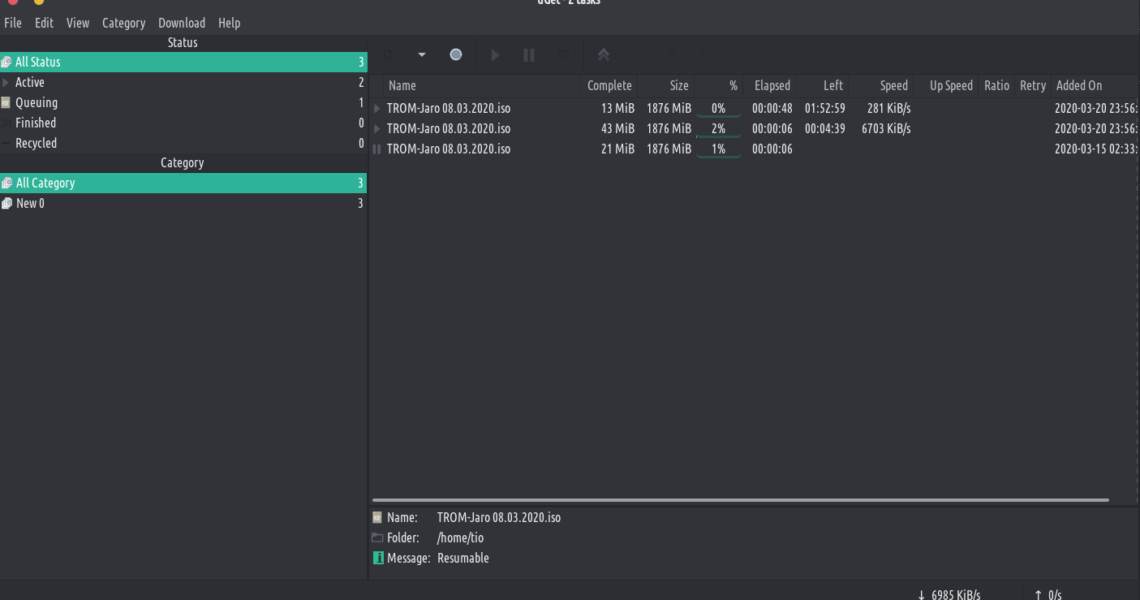Viewport: 1140px width, 600px height.
Task: Open the dropdown arrow beside New Download
Action: (422, 55)
